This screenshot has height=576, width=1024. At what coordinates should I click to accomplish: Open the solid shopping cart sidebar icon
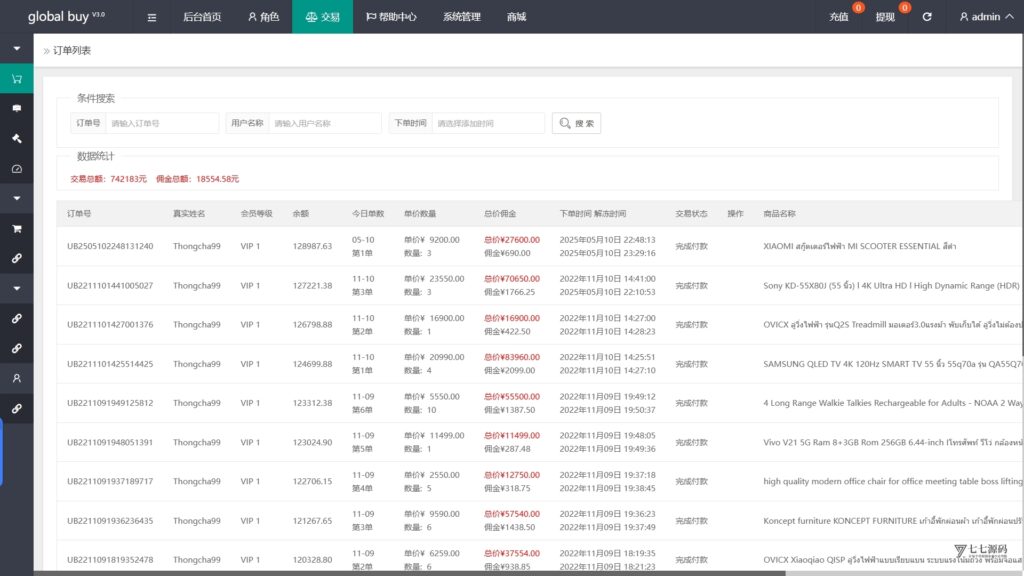[x=17, y=229]
